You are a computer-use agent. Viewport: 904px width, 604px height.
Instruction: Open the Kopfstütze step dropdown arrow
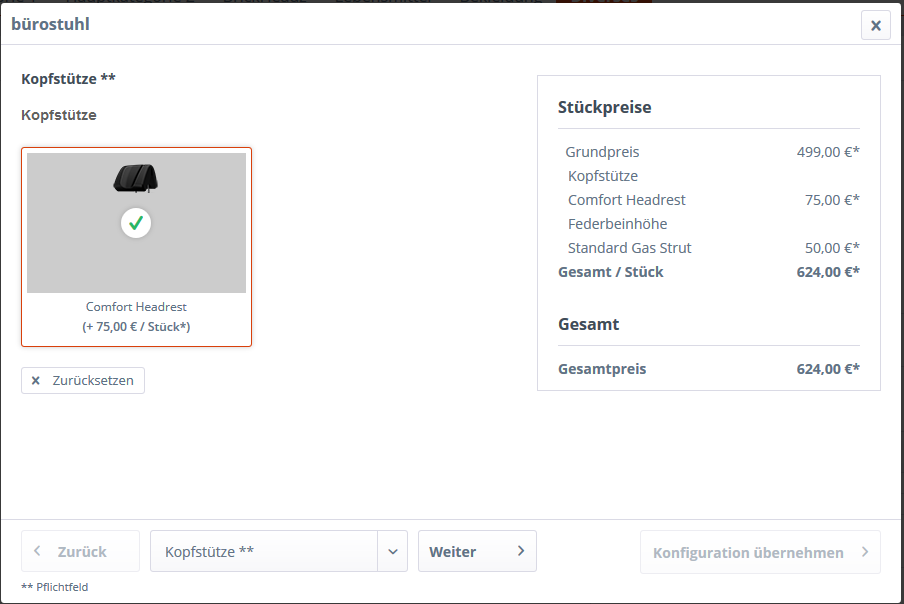(393, 552)
